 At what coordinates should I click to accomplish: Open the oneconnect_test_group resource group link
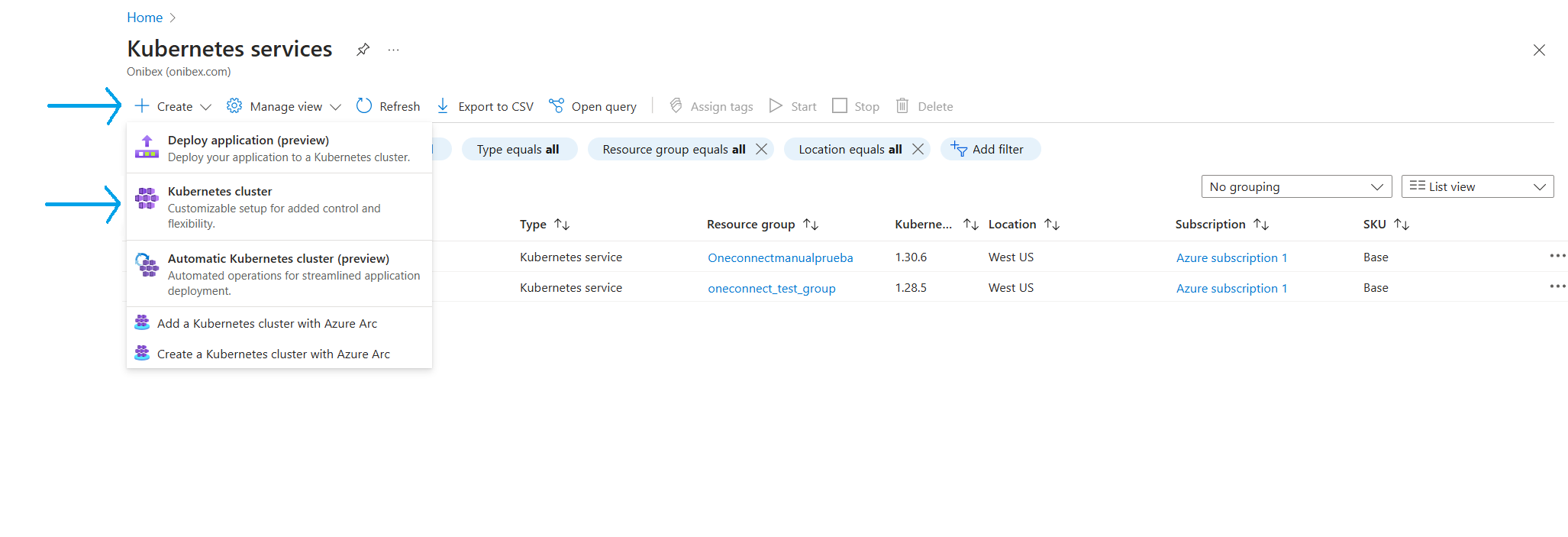pyautogui.click(x=771, y=289)
